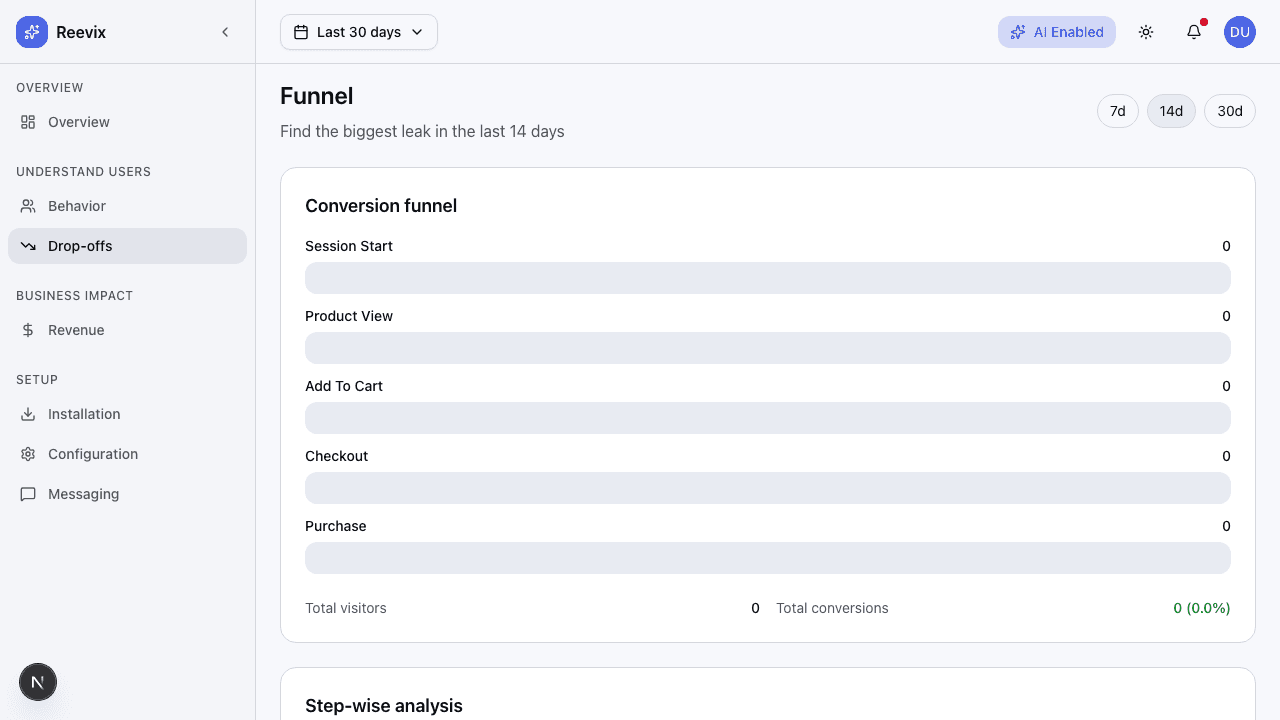Open the Behavior section icon

click(28, 206)
